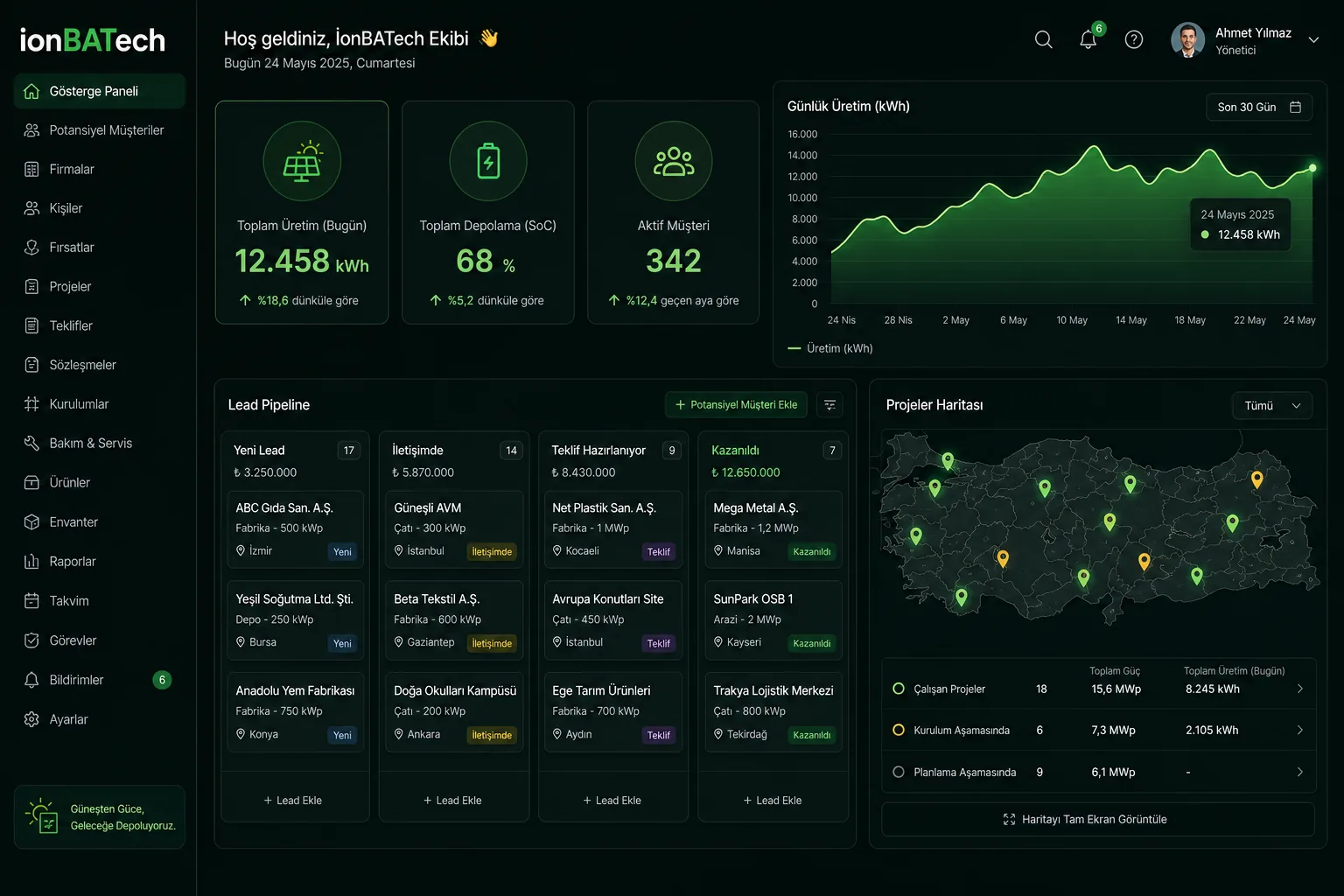Image resolution: width=1344 pixels, height=896 pixels.
Task: Expand the Planlama Aşamasında row arrow
Action: [1299, 772]
